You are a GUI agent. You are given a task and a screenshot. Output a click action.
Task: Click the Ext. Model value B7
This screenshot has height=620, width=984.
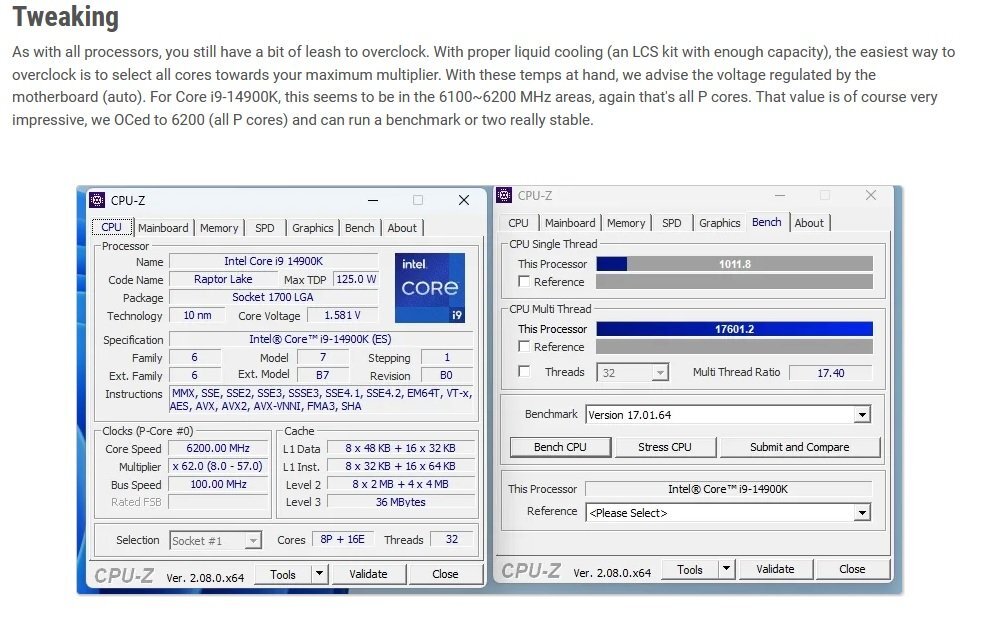[x=323, y=375]
